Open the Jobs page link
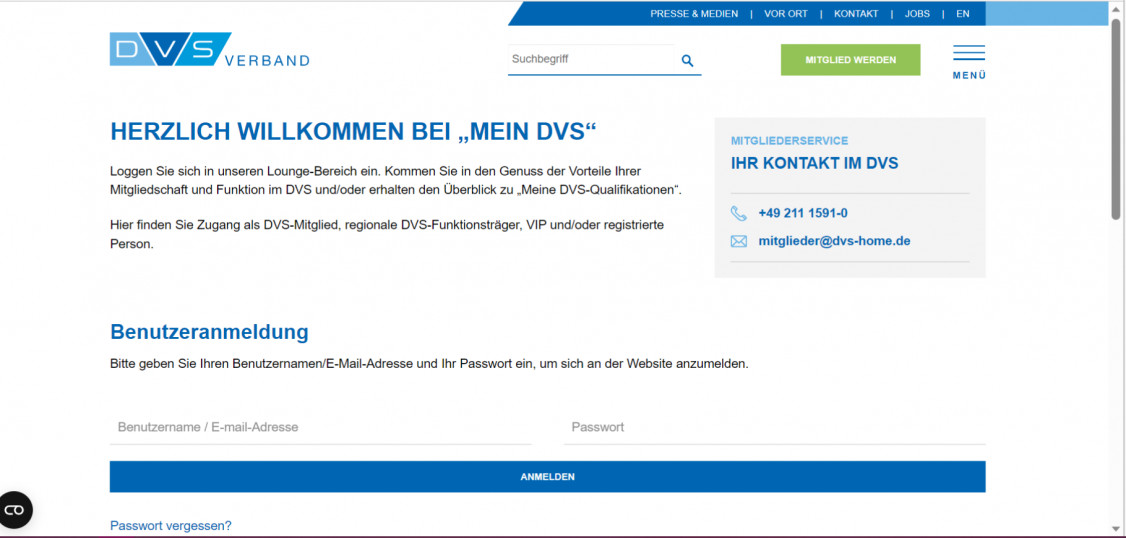Screen dimensions: 1126x538 (x=917, y=14)
